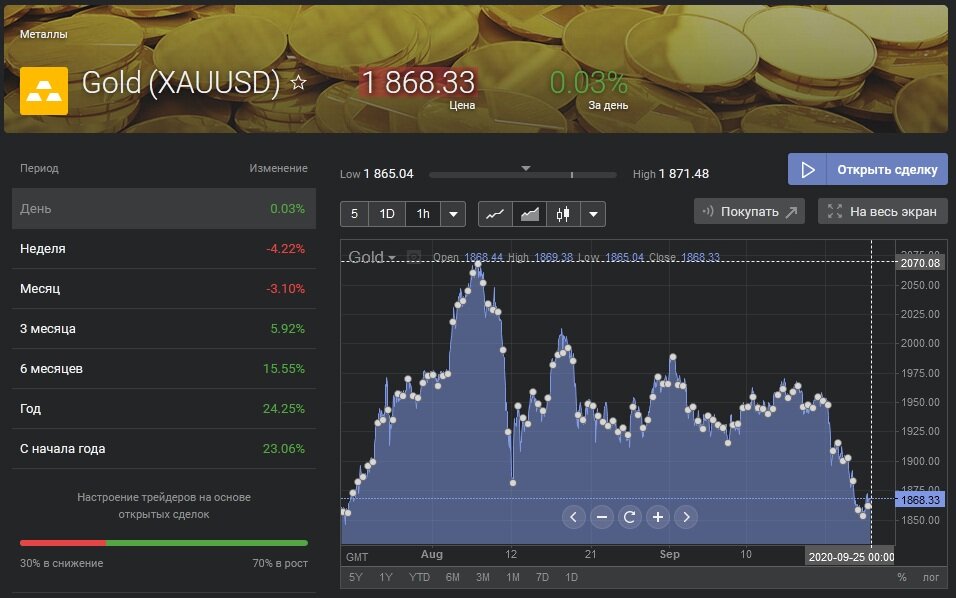Toggle logarithmic scale 'лог'
This screenshot has height=598, width=956.
pos(930,577)
